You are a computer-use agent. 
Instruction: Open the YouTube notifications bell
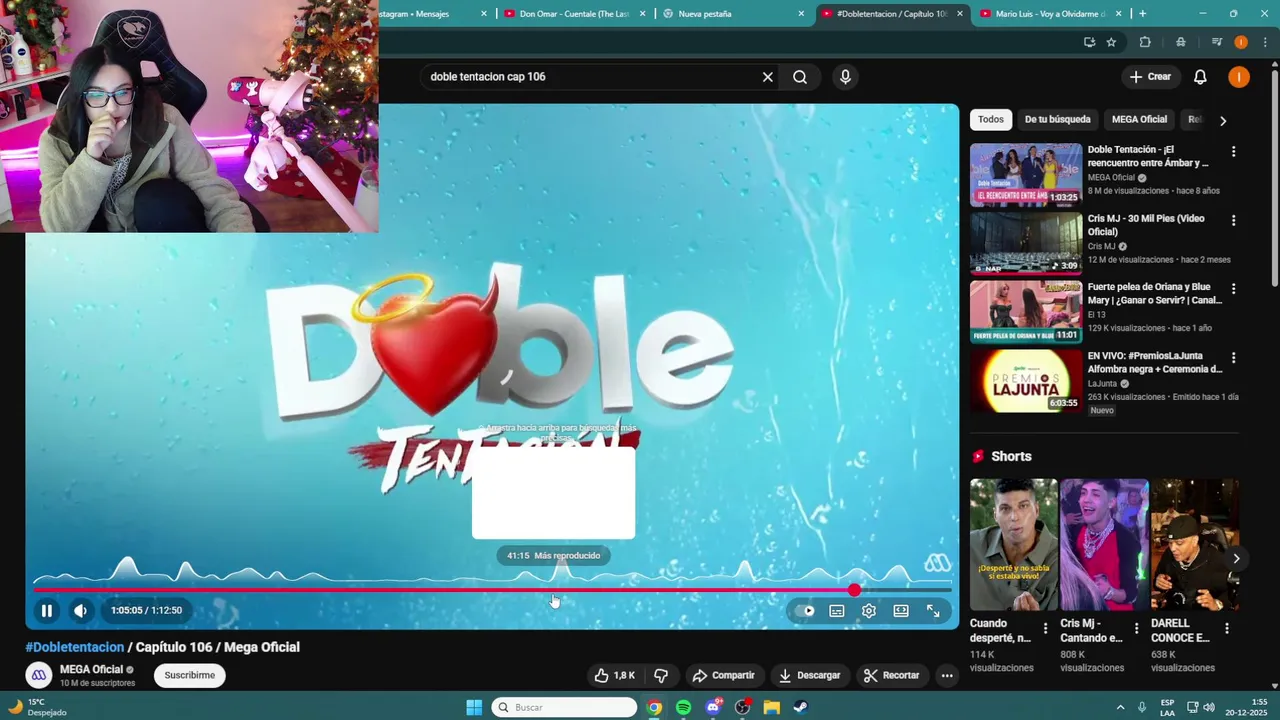click(x=1200, y=77)
